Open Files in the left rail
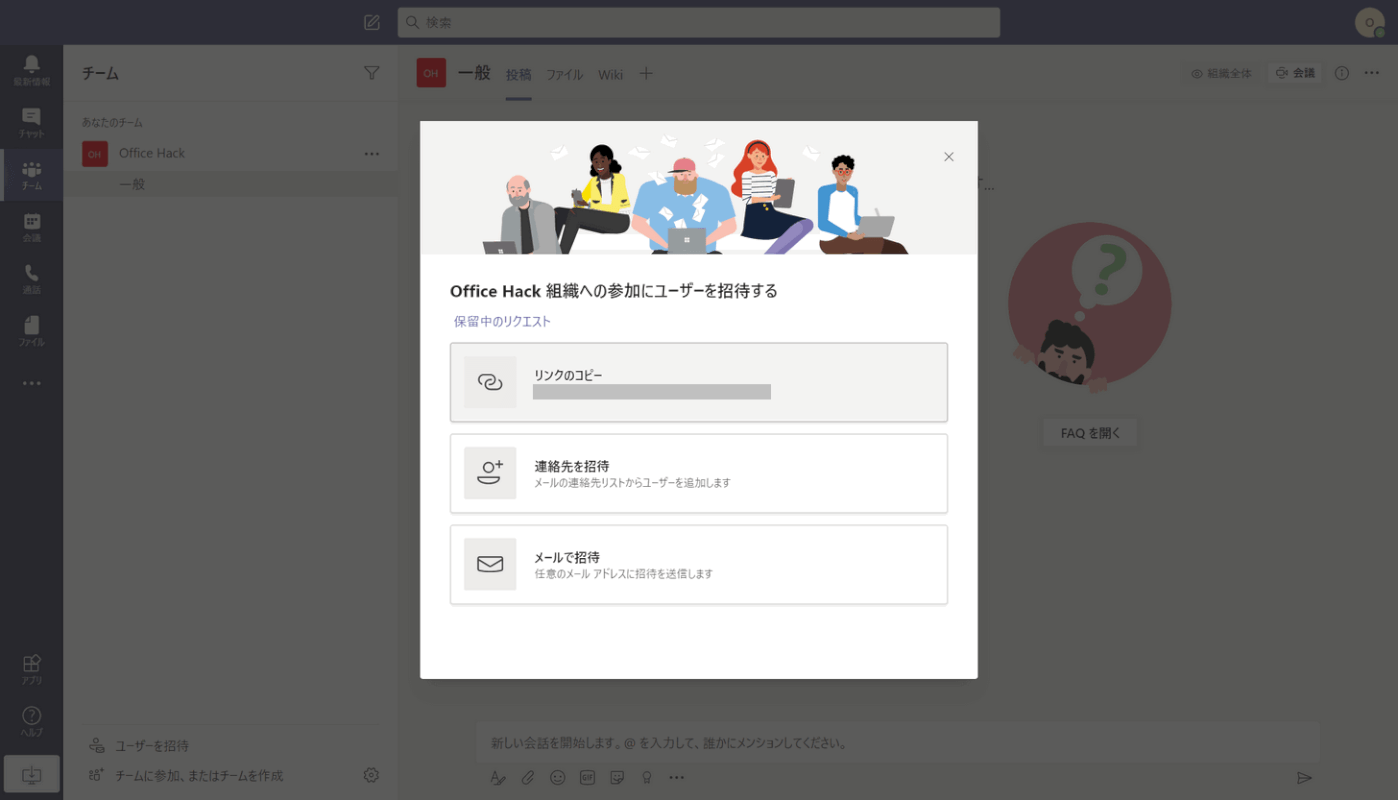 coord(31,331)
